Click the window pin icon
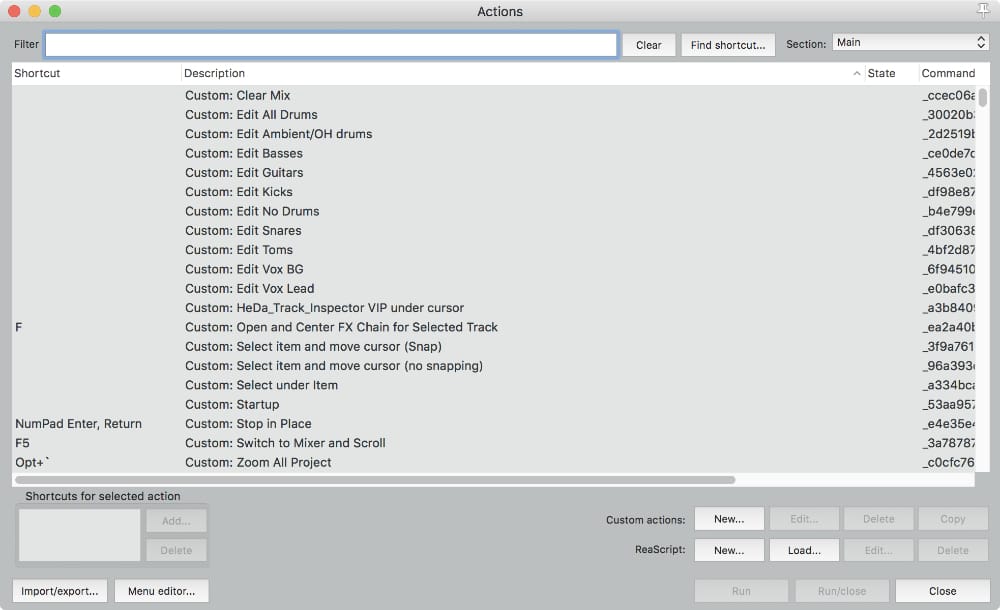1000x610 pixels. click(x=982, y=11)
